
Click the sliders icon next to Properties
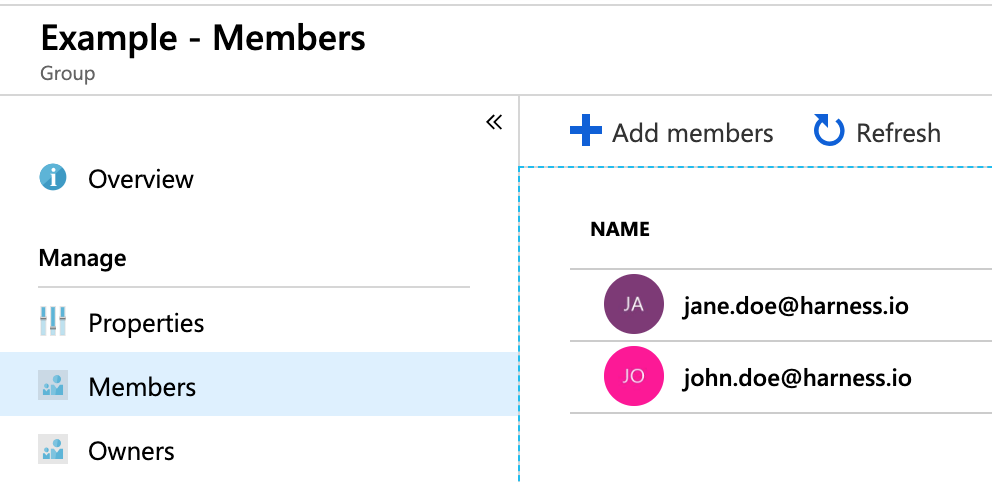(x=53, y=321)
